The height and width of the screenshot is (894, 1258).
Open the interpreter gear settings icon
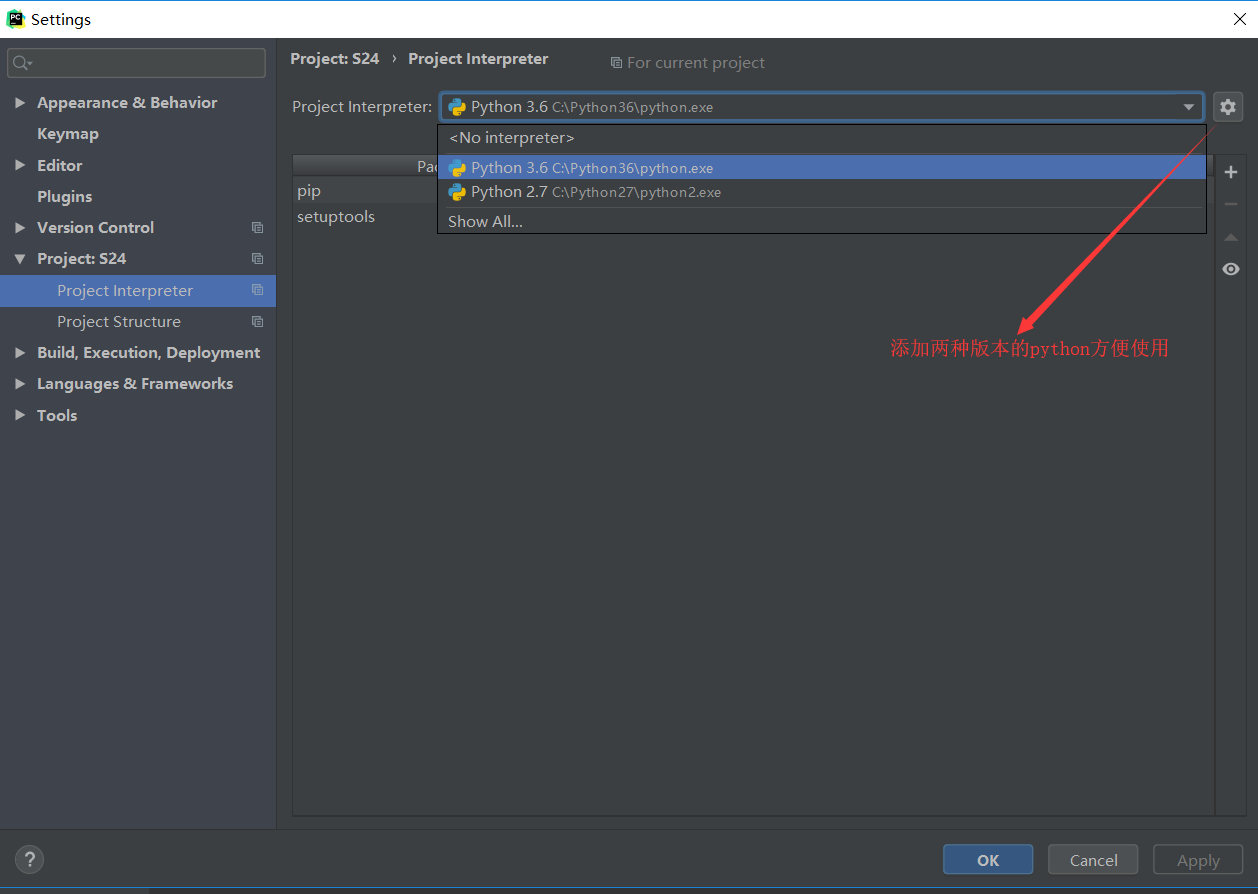click(x=1228, y=107)
